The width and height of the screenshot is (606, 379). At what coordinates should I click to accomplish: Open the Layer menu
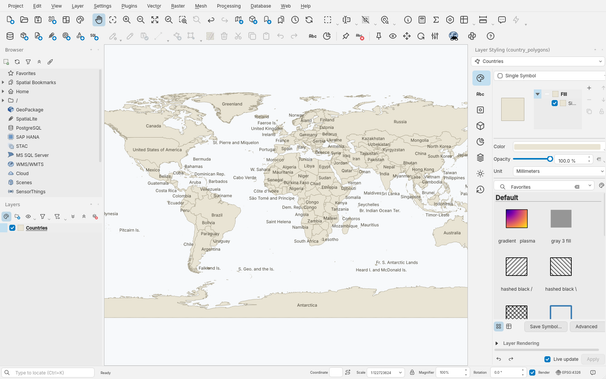[x=77, y=6]
